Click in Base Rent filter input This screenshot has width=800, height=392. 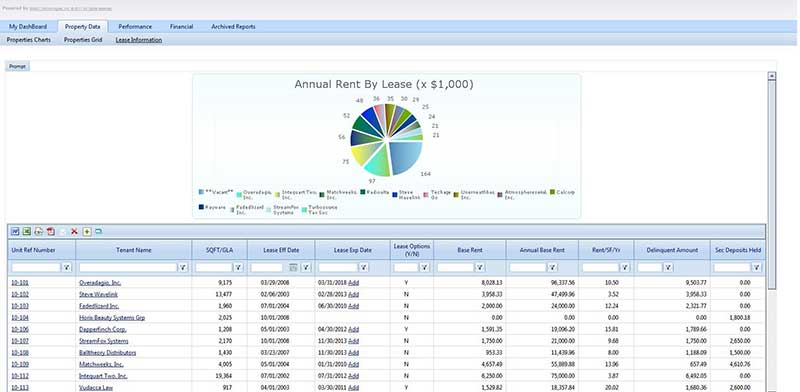[455, 267]
